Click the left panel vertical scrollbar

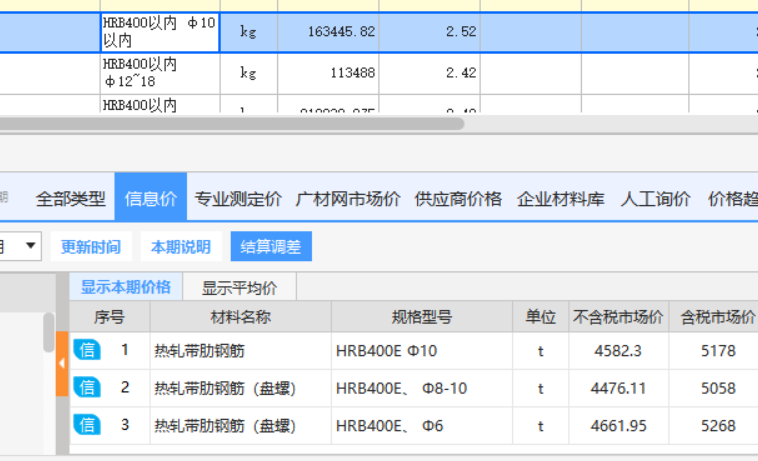pos(48,332)
